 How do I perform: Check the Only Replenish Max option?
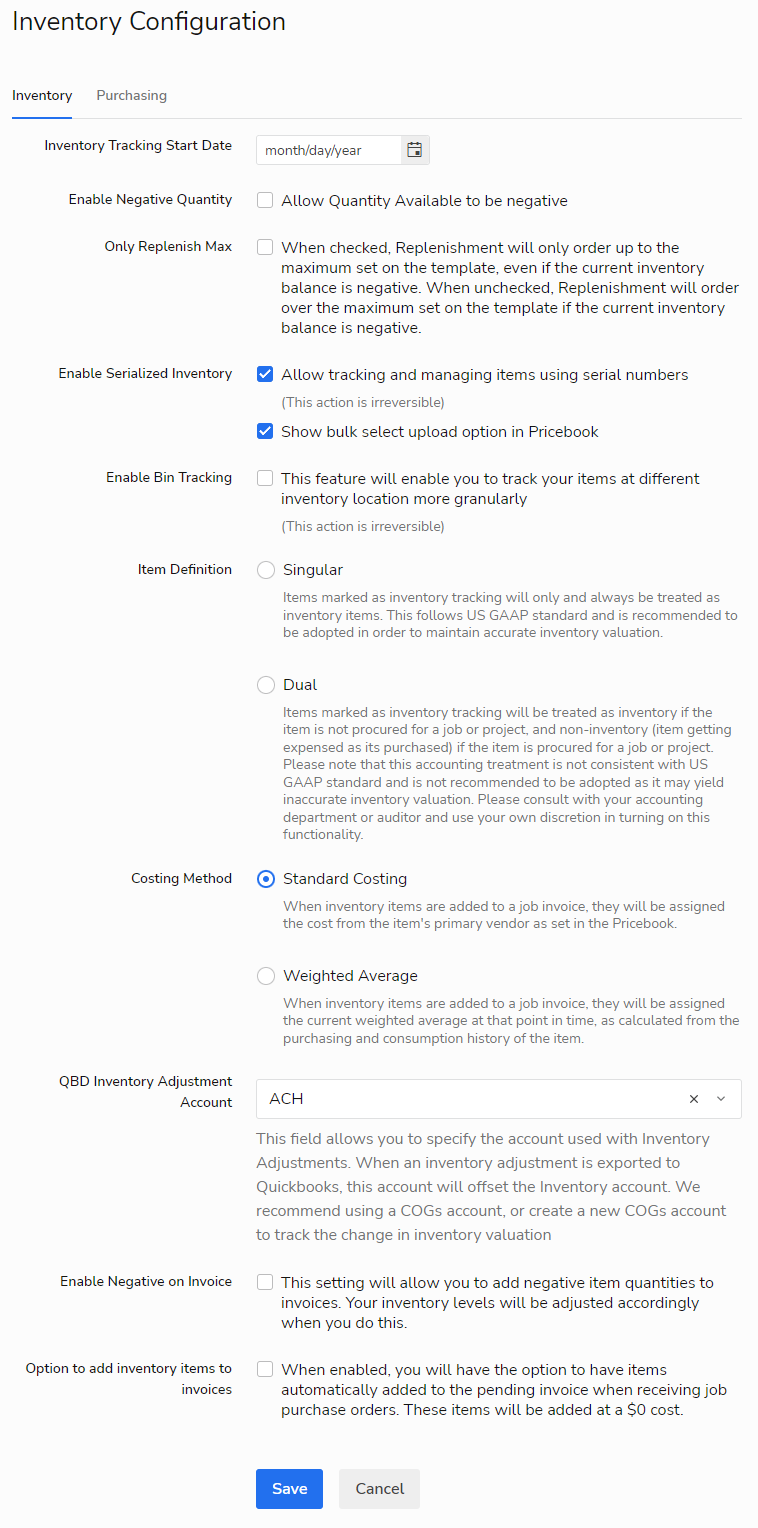[265, 247]
